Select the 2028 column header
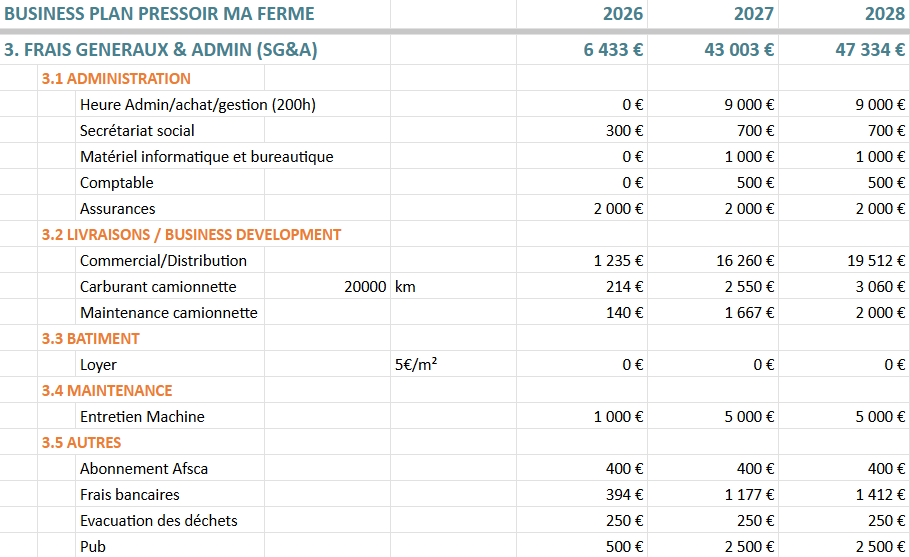This screenshot has height=557, width=910. click(x=884, y=14)
